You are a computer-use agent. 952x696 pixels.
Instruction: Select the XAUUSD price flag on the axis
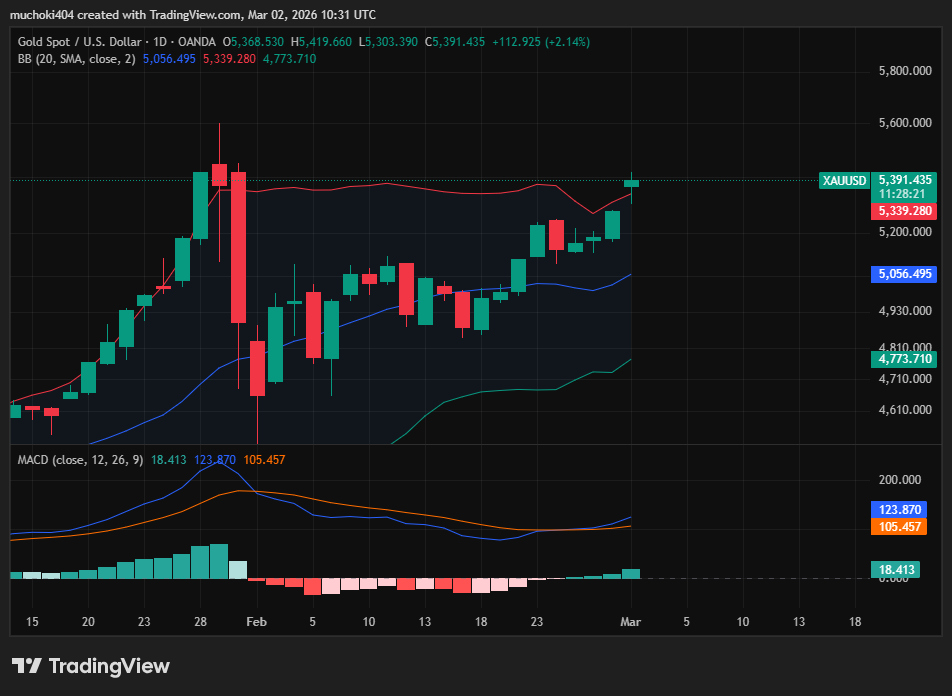[x=844, y=181]
